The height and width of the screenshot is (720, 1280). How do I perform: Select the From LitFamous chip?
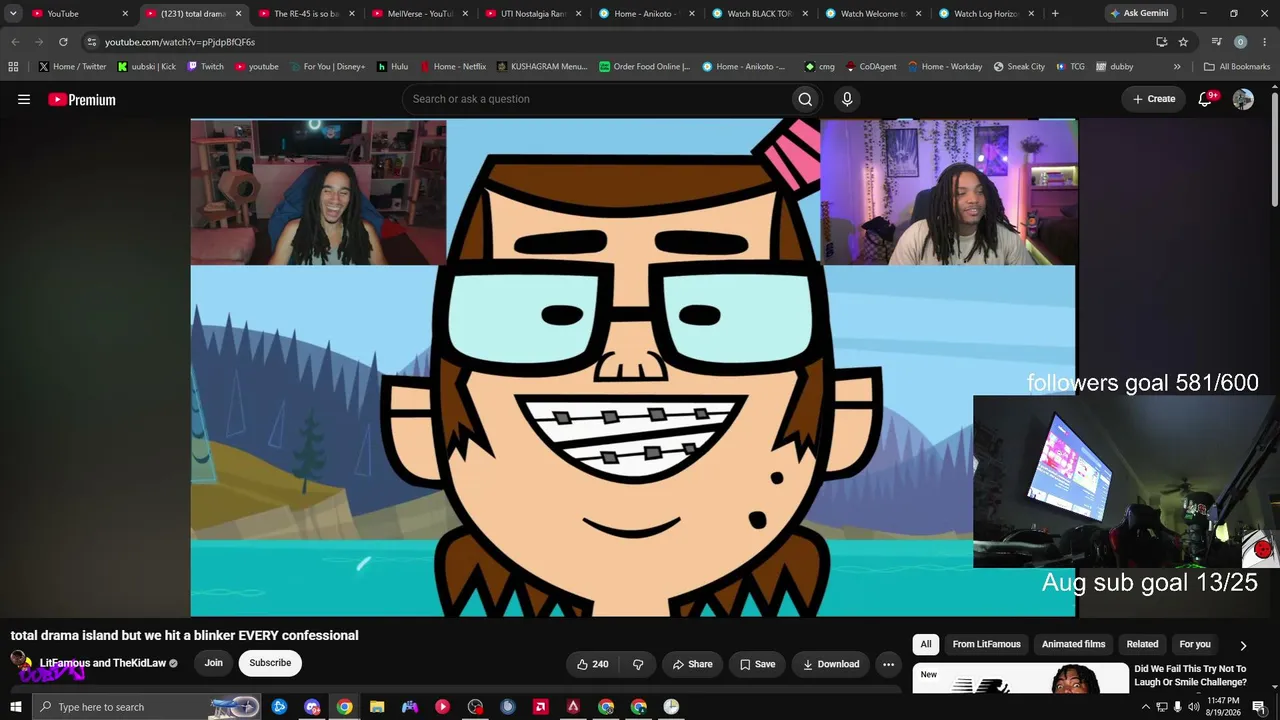coord(987,645)
